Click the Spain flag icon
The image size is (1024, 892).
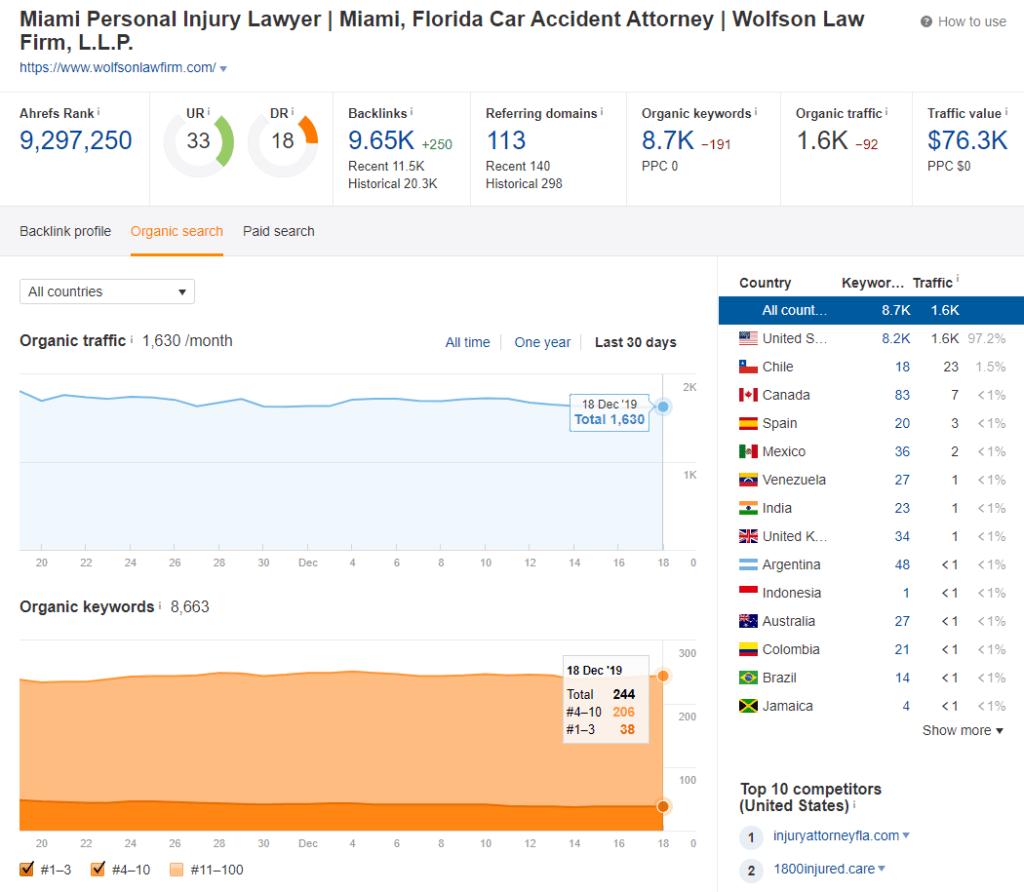[748, 423]
